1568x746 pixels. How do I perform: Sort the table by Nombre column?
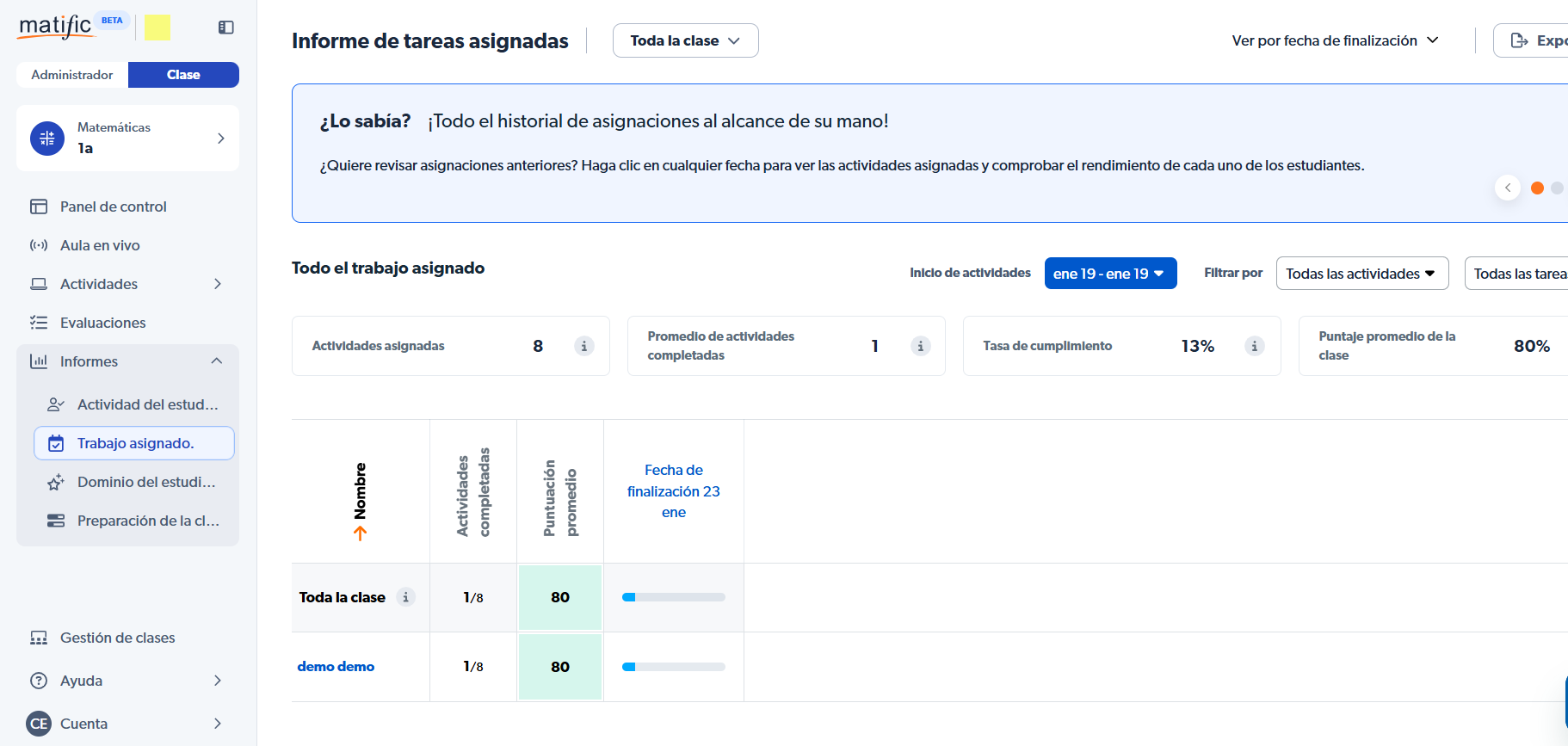point(360,499)
